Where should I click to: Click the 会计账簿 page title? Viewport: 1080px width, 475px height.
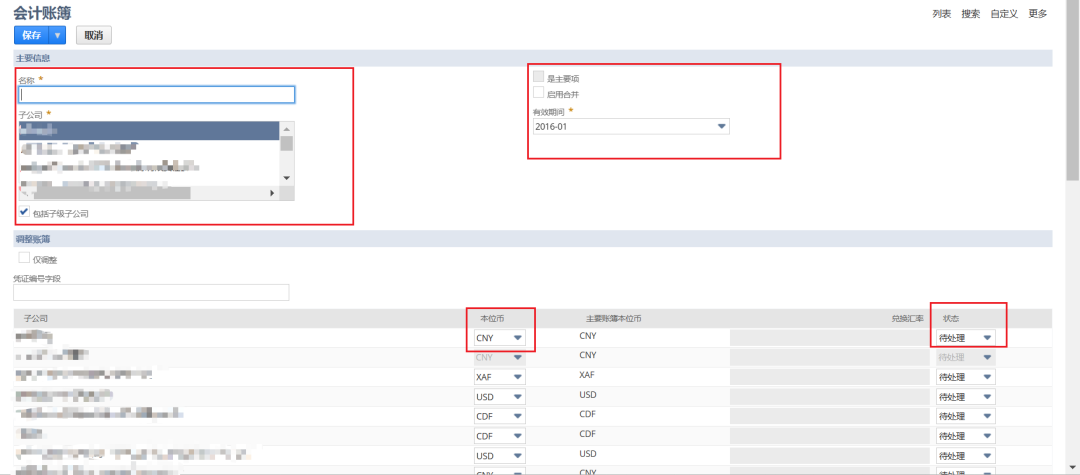(x=42, y=12)
